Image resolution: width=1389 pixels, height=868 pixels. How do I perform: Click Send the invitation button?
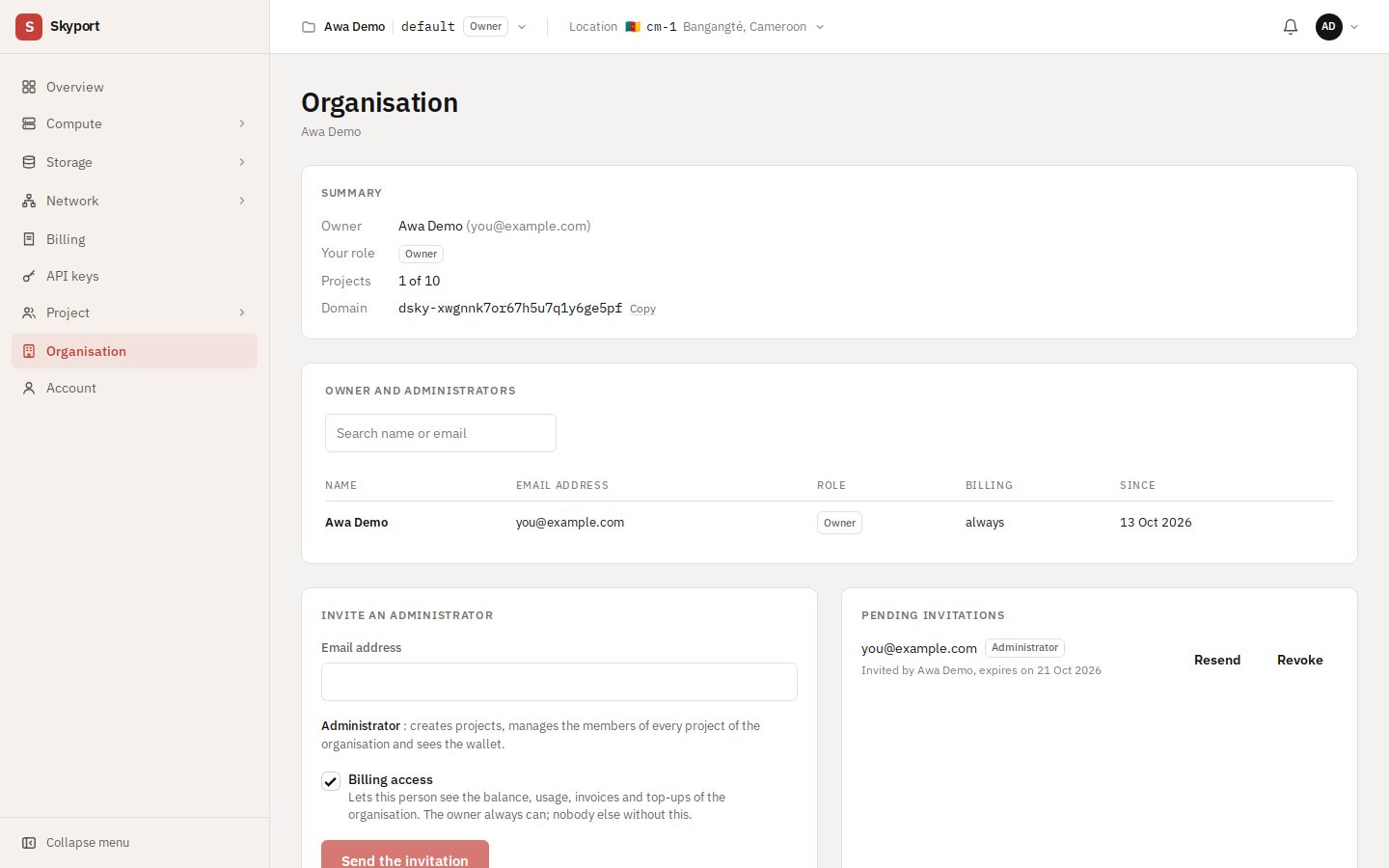pos(405,856)
